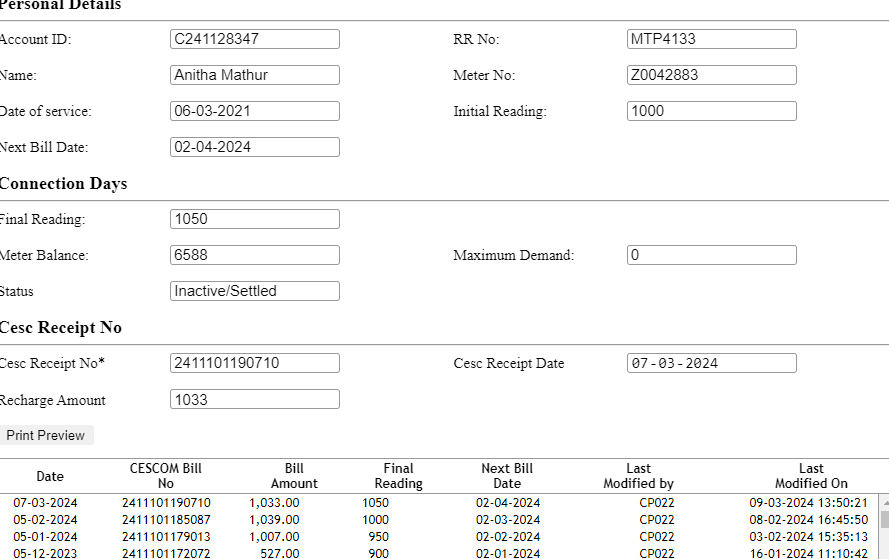Click modified timestamp 08-02-2024 16:45:50
The height and width of the screenshot is (559, 889).
(808, 520)
